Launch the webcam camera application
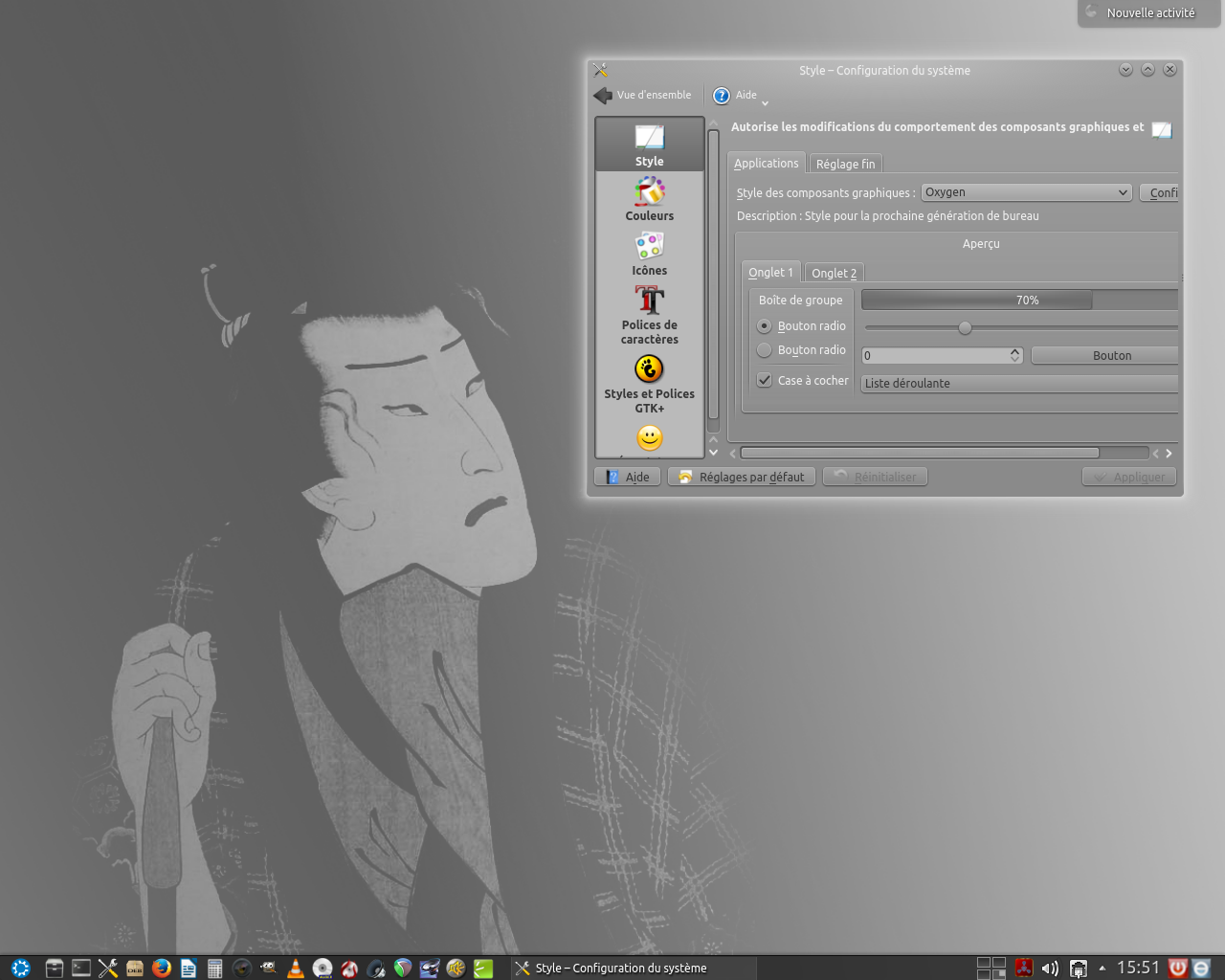The height and width of the screenshot is (980, 1225). [242, 968]
